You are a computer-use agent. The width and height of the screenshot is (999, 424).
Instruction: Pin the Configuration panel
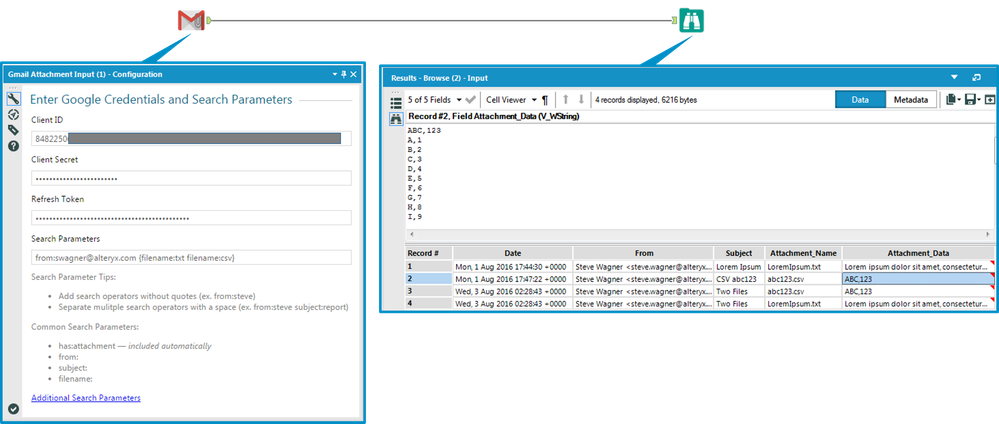point(343,74)
